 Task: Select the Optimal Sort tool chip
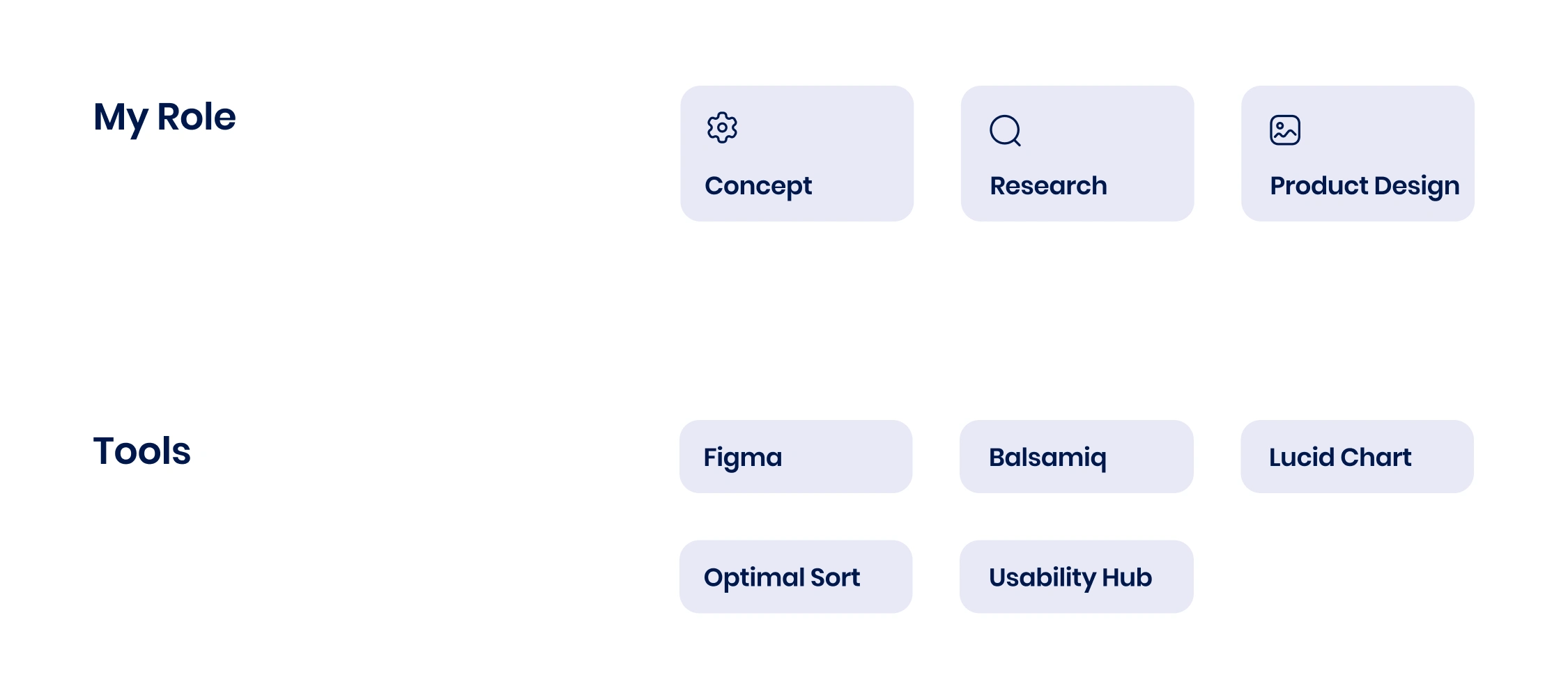pos(796,577)
